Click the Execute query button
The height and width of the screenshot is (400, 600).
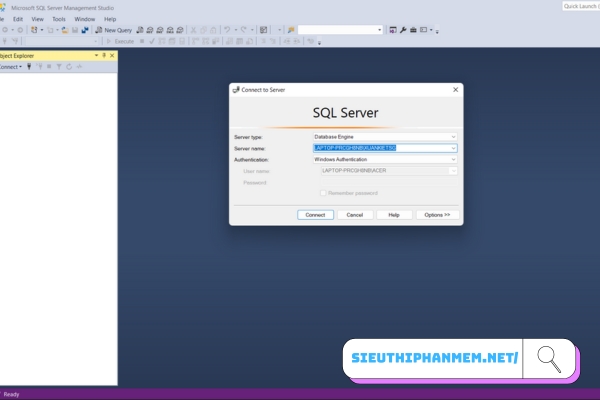[120, 41]
